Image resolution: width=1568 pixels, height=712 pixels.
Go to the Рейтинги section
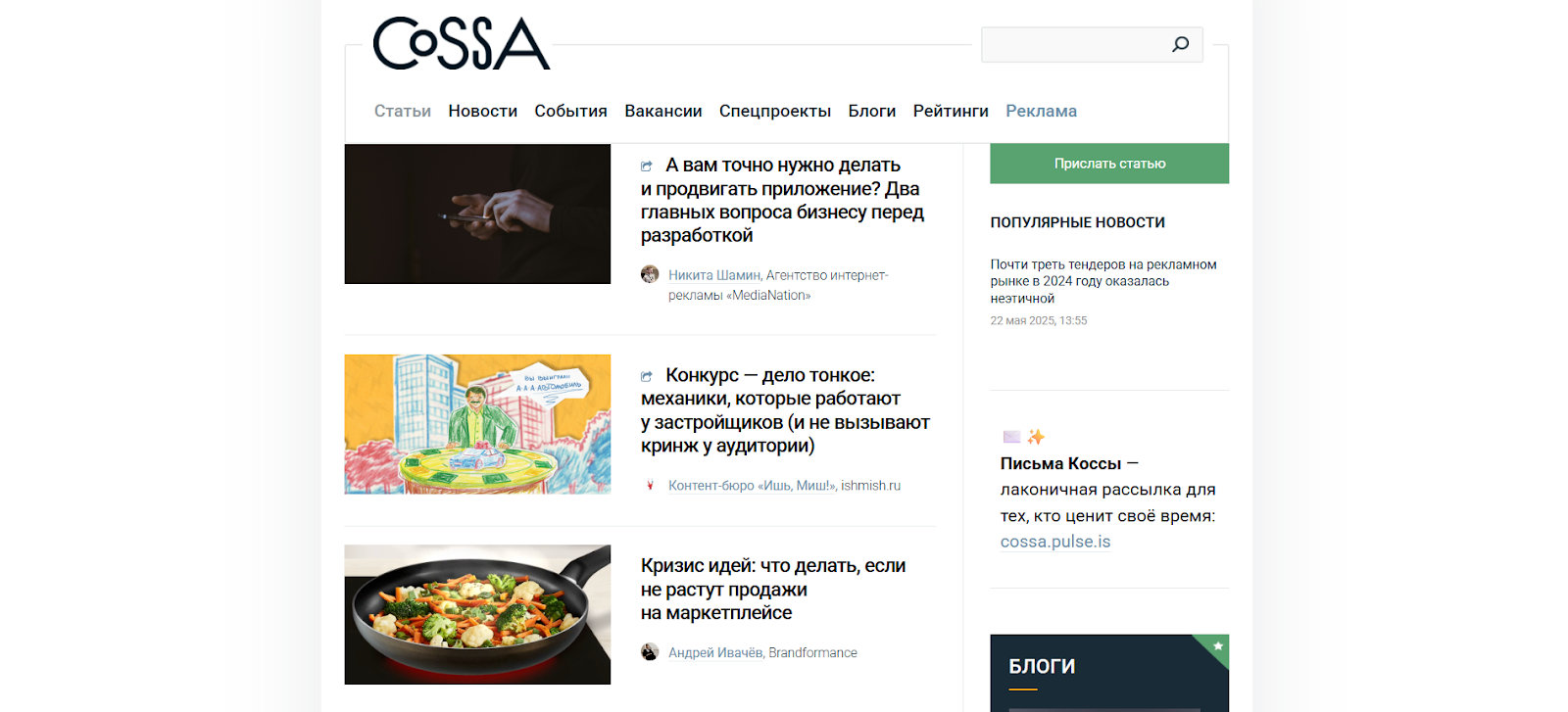coord(951,111)
